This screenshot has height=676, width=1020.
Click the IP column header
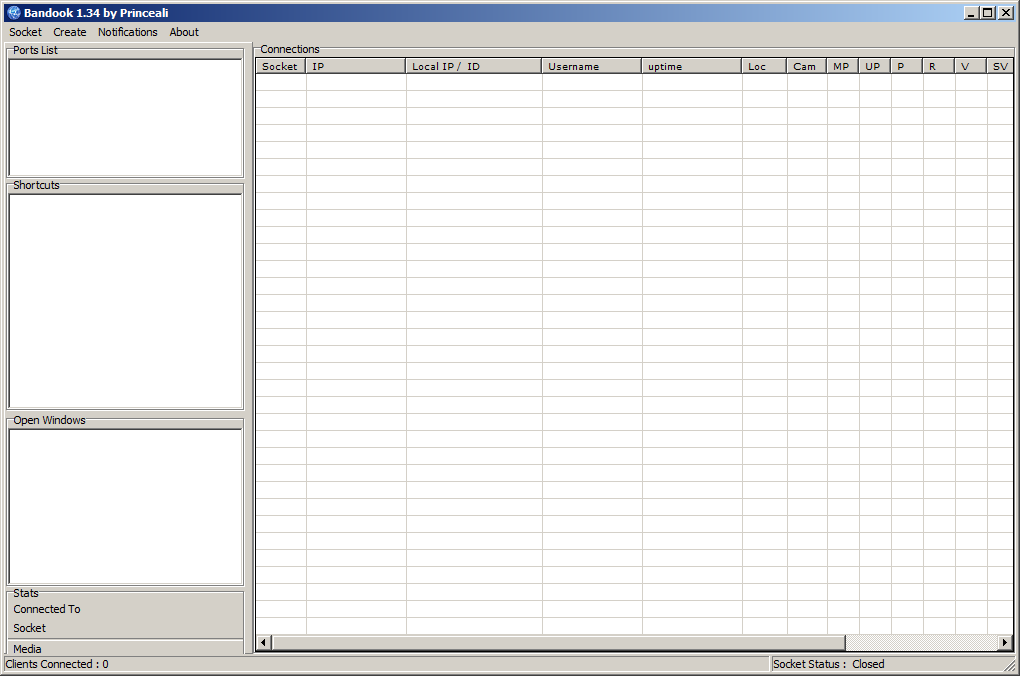(356, 66)
